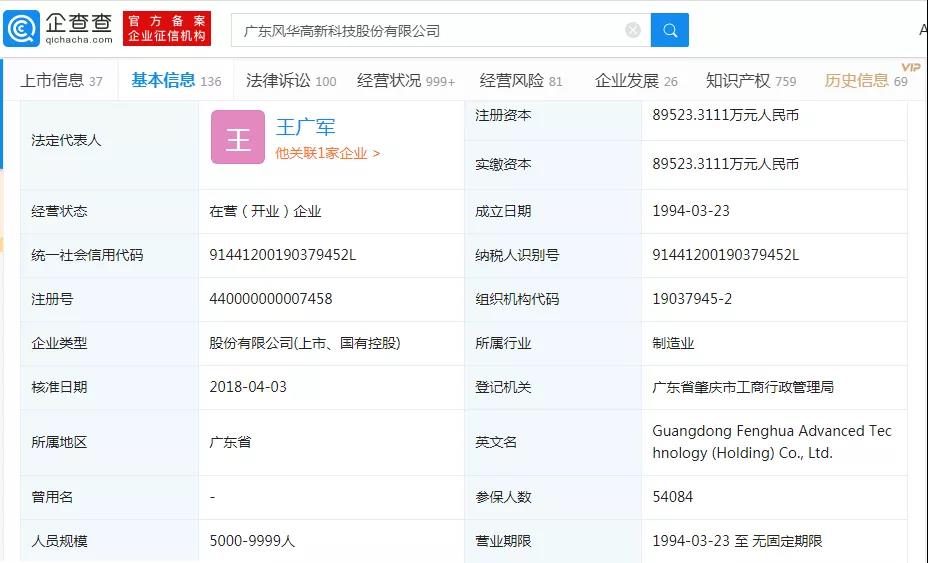The image size is (928, 563).
Task: Click company type 股份有限公司(上市、国有控股)
Action: pyautogui.click(x=305, y=343)
